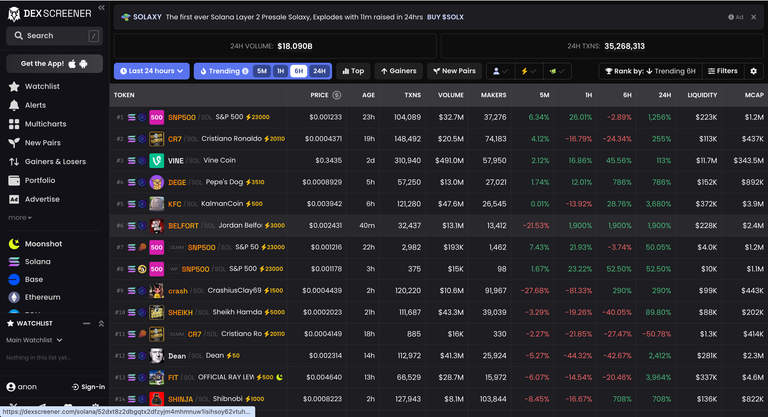Close the SOLAXY ad banner

click(x=753, y=17)
